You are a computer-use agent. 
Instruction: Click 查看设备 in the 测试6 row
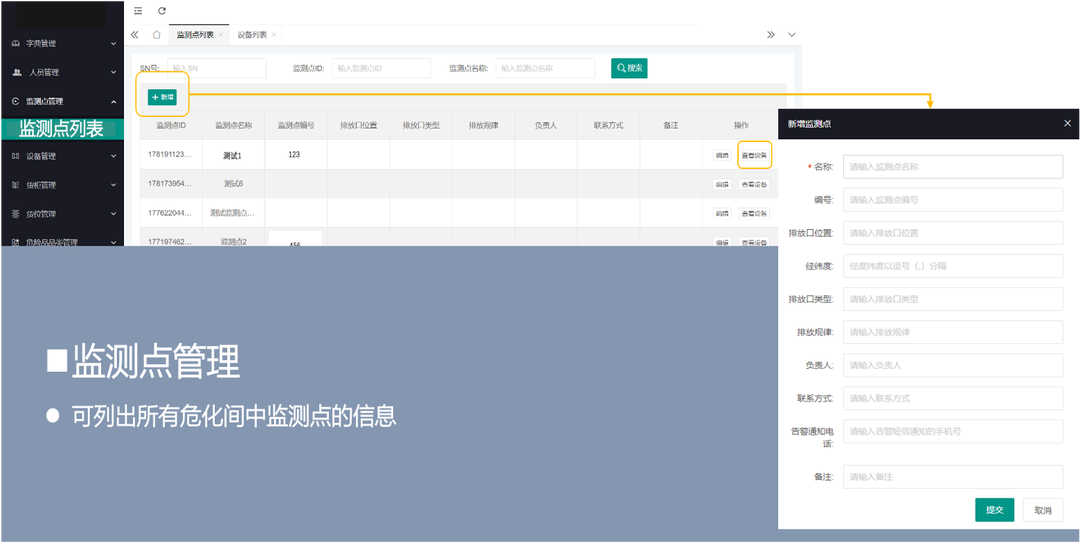[x=754, y=185]
